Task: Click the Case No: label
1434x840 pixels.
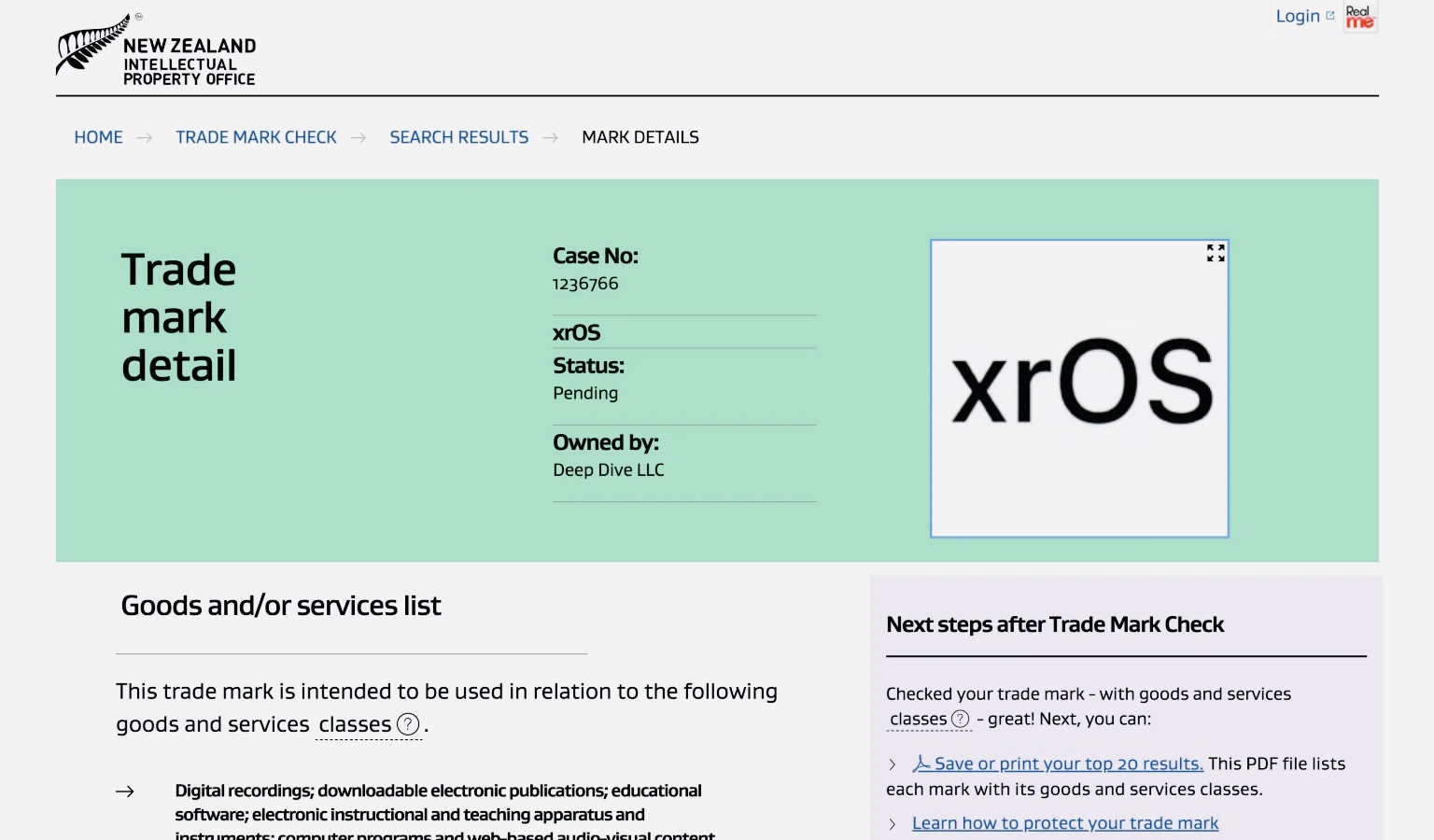Action: [x=596, y=256]
